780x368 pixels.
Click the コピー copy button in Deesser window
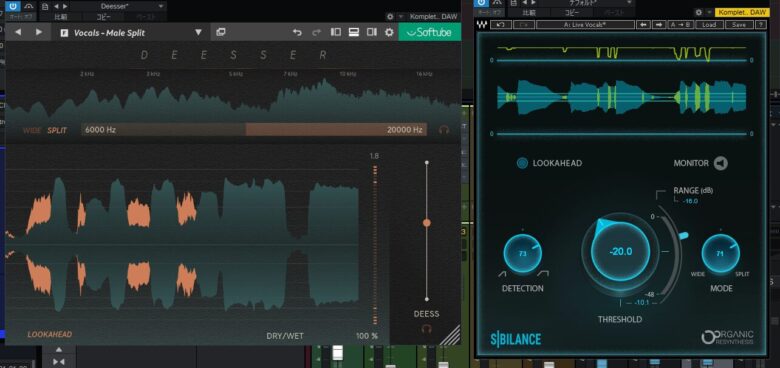pos(103,16)
